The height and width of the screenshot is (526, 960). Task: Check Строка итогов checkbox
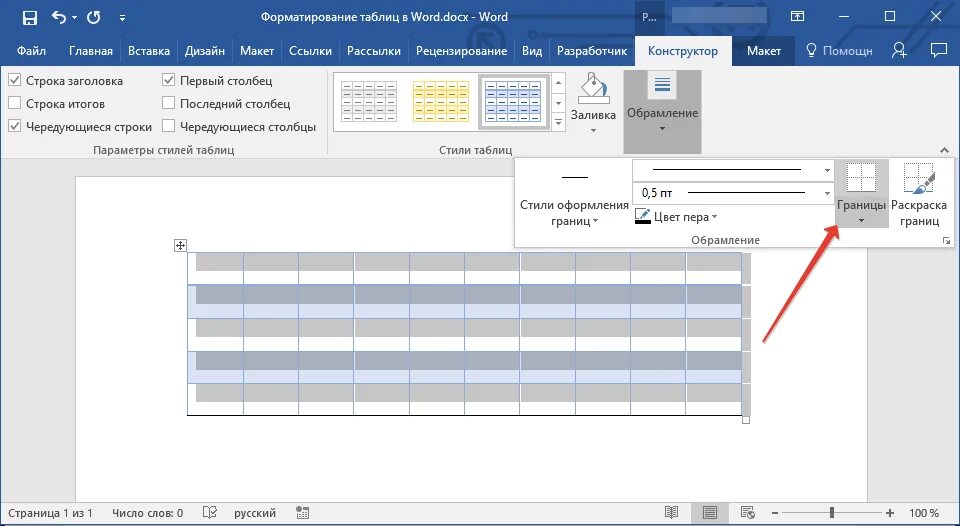15,103
